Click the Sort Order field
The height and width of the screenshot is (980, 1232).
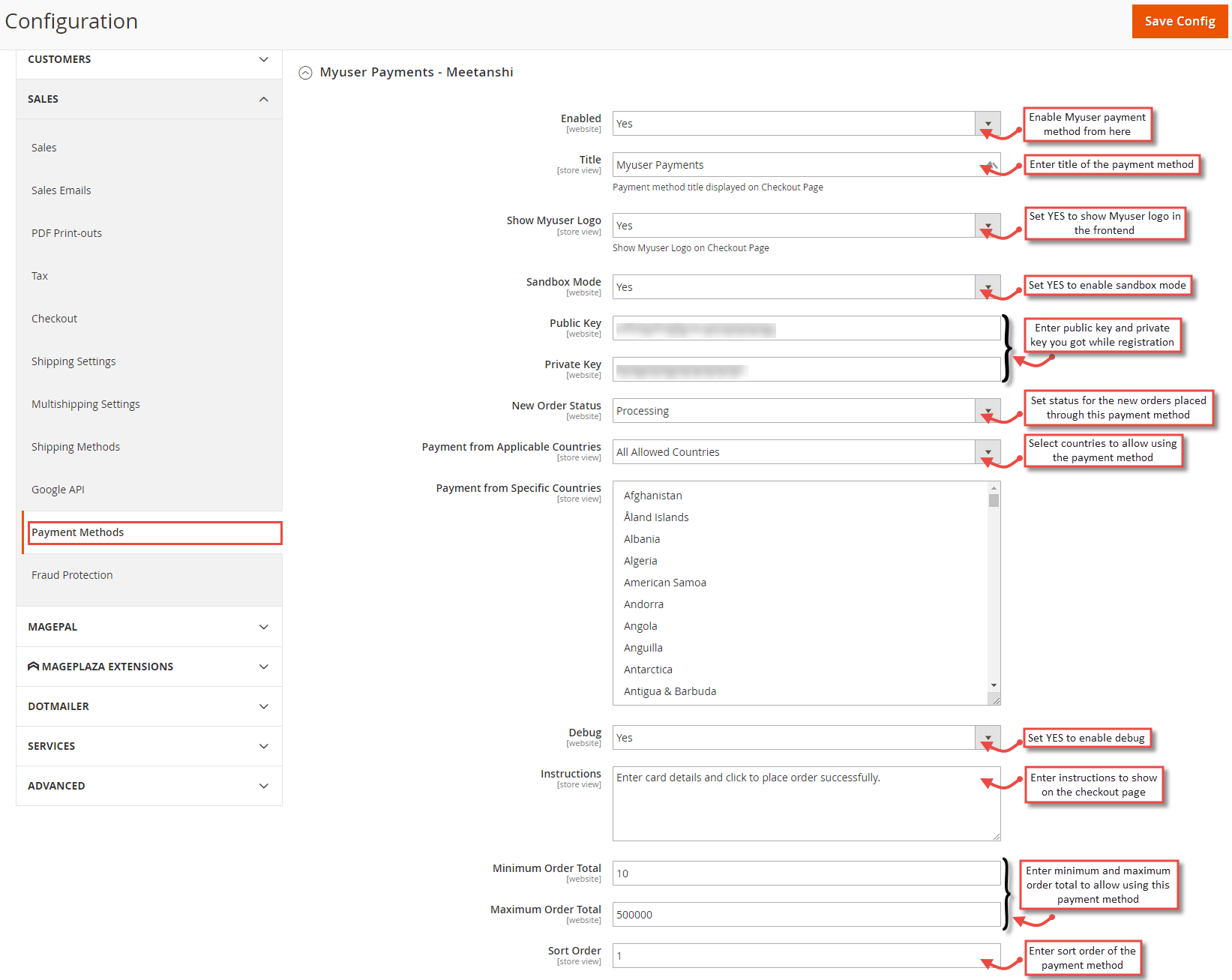pos(806,956)
